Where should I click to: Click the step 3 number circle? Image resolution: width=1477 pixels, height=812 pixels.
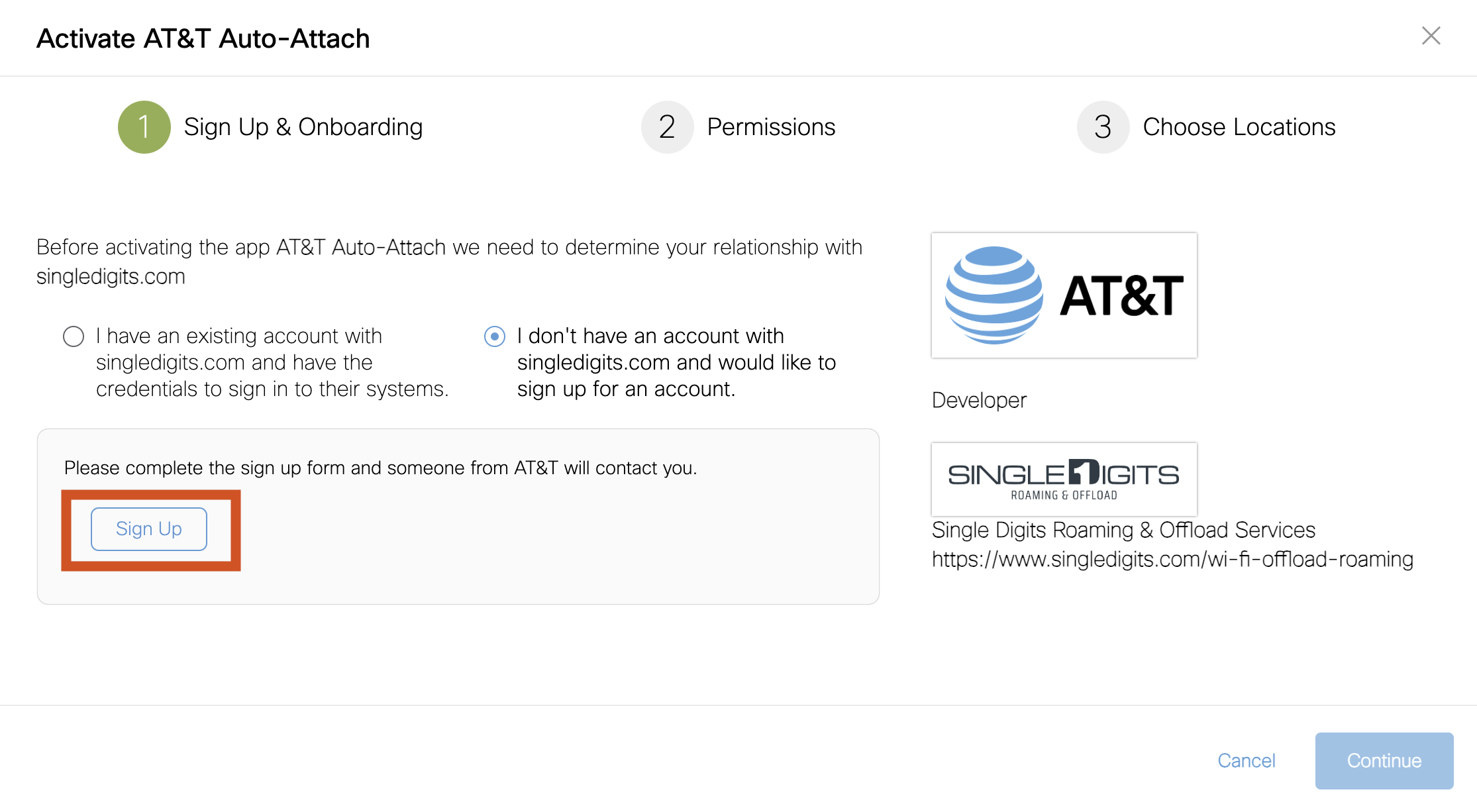(x=1103, y=127)
